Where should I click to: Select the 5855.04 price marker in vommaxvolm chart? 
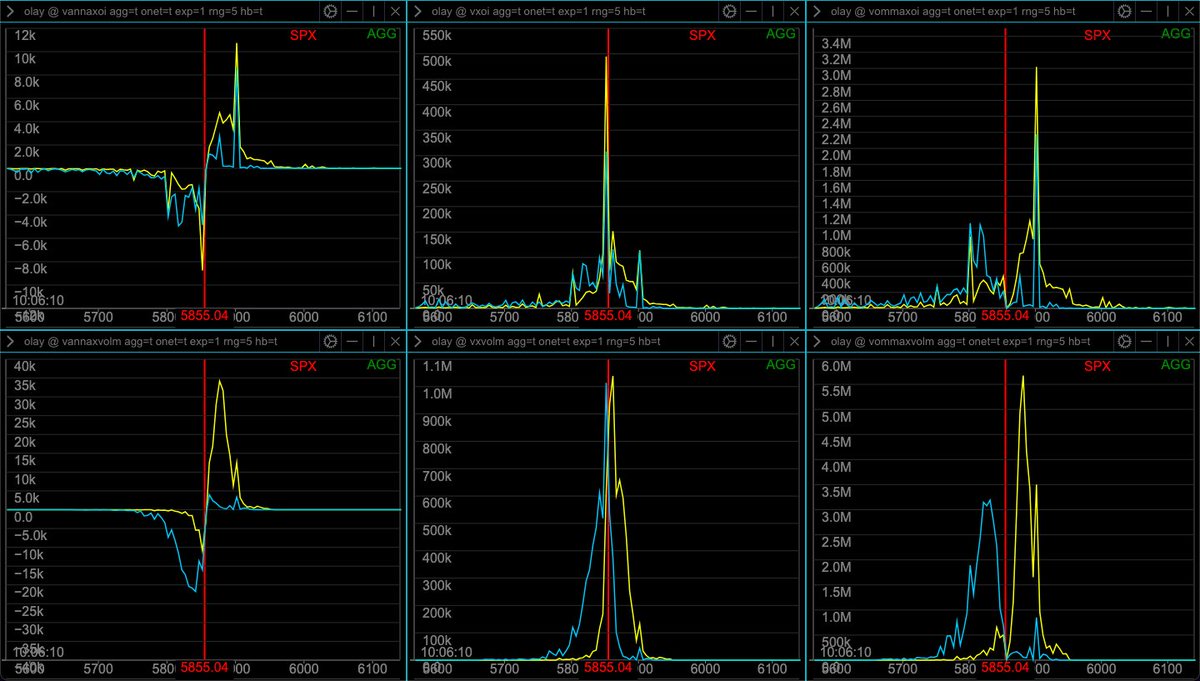[x=1005, y=667]
